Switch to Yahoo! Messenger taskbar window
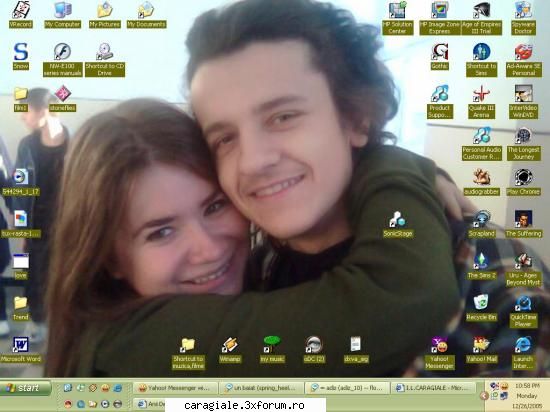 174,388
